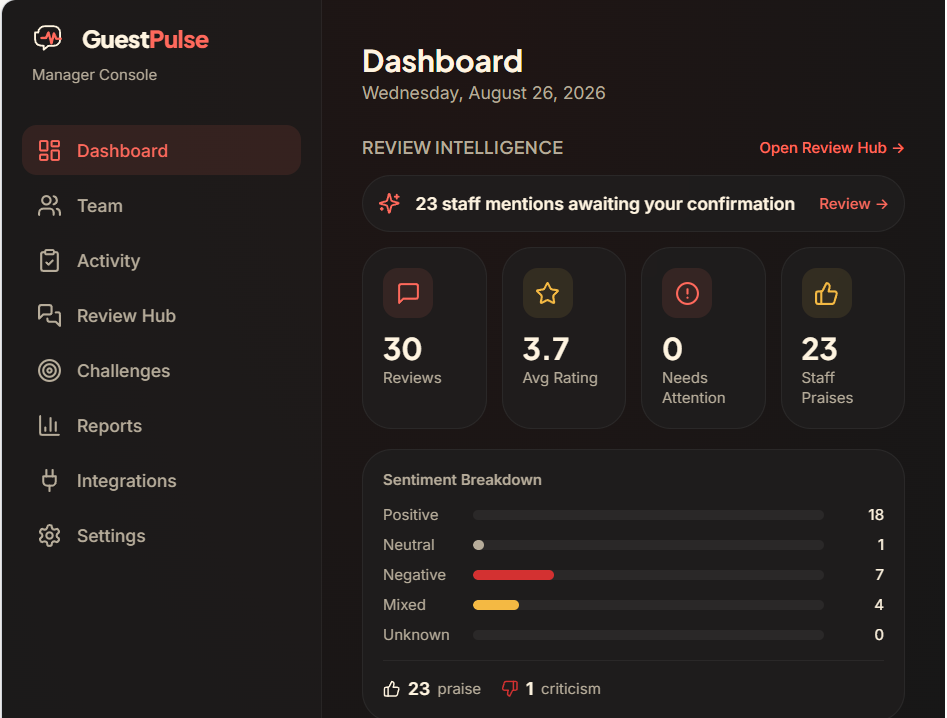This screenshot has height=718, width=947.
Task: Click the Reports bar chart icon
Action: pos(50,426)
